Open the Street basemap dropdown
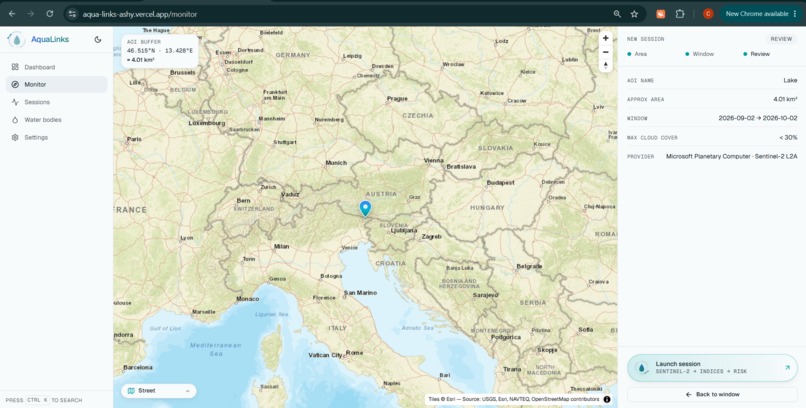Viewport: 806px width, 408px height. (x=158, y=391)
